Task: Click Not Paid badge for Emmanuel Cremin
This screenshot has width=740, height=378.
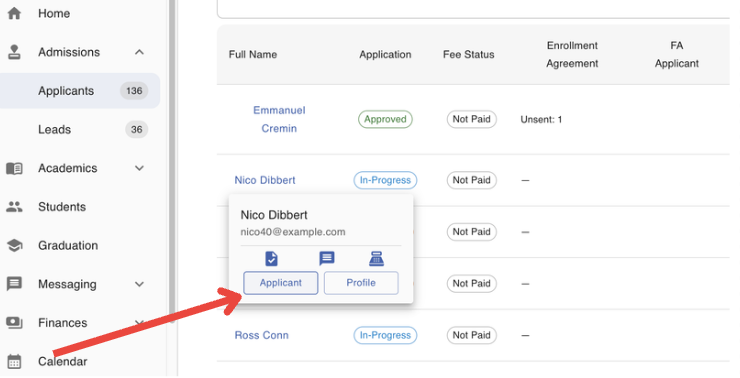Action: point(471,119)
